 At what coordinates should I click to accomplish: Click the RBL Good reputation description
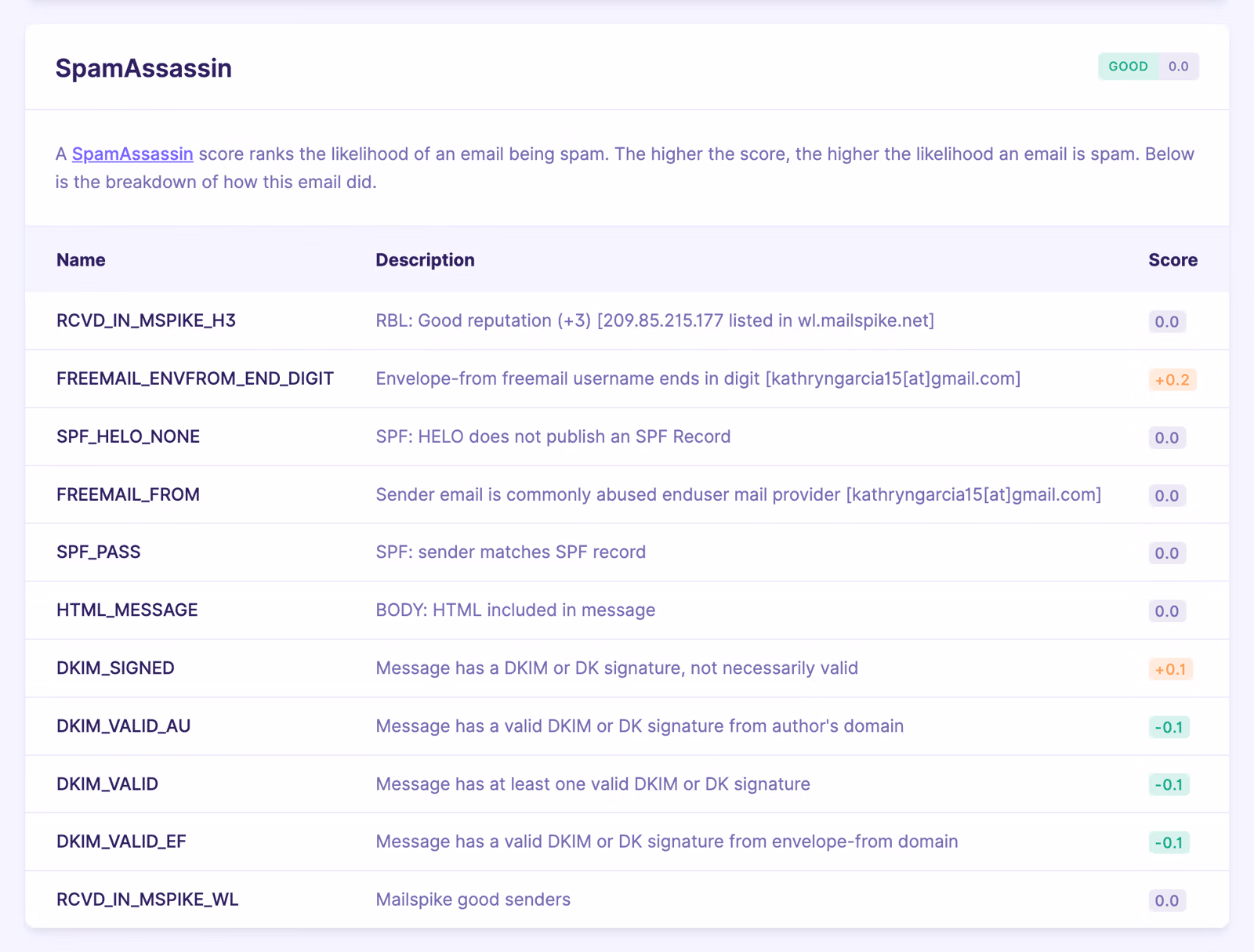pos(654,320)
